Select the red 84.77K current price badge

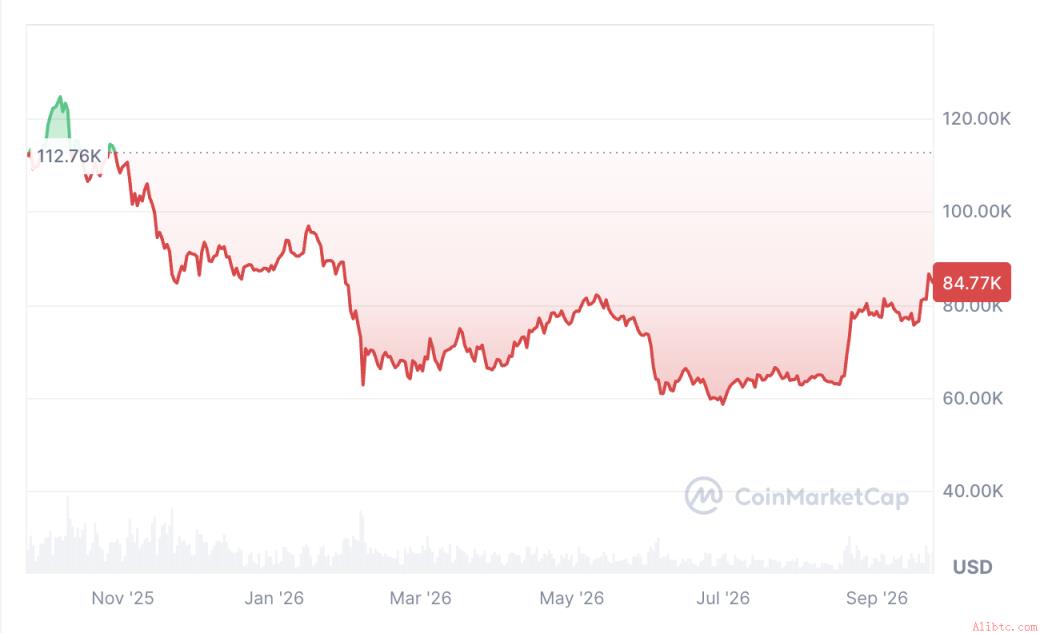pyautogui.click(x=972, y=283)
